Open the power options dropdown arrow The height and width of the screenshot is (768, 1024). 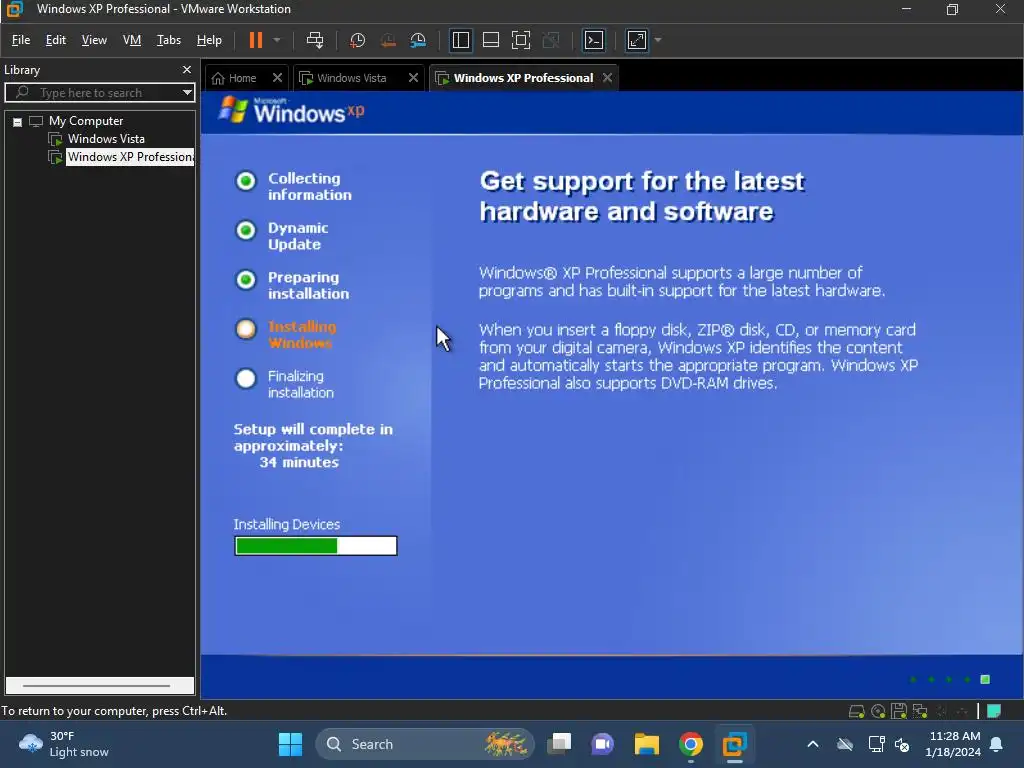(277, 40)
